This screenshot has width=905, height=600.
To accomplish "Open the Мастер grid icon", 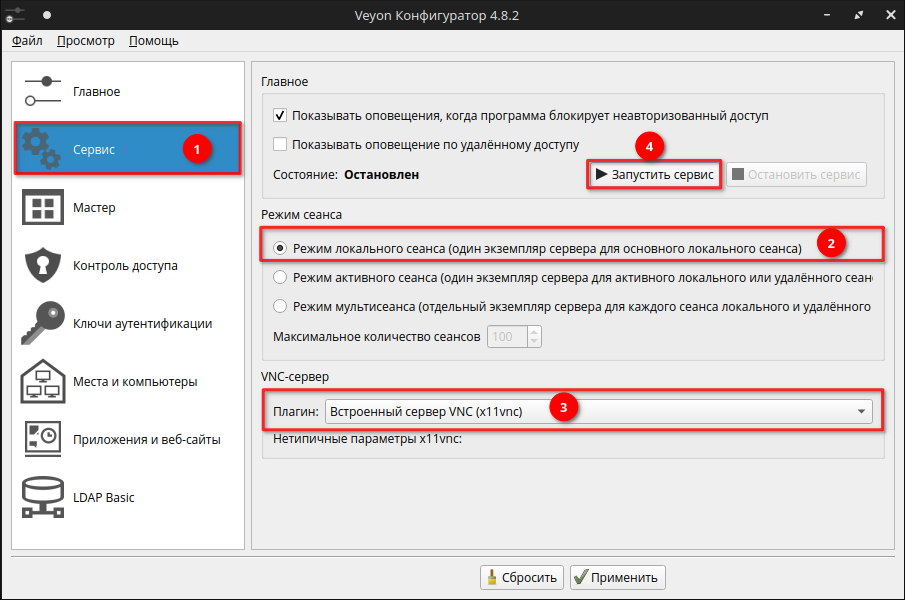I will point(43,207).
